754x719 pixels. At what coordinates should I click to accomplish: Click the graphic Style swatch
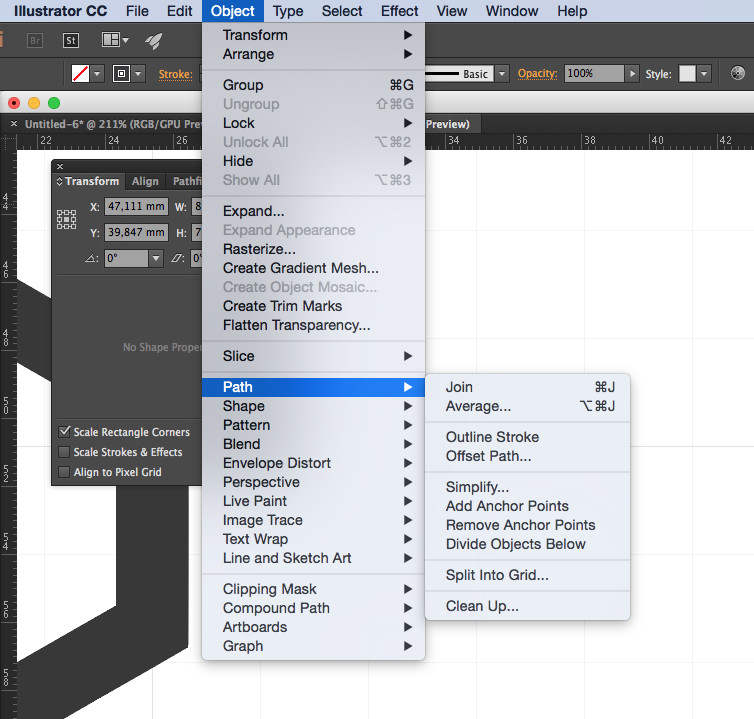click(x=687, y=74)
